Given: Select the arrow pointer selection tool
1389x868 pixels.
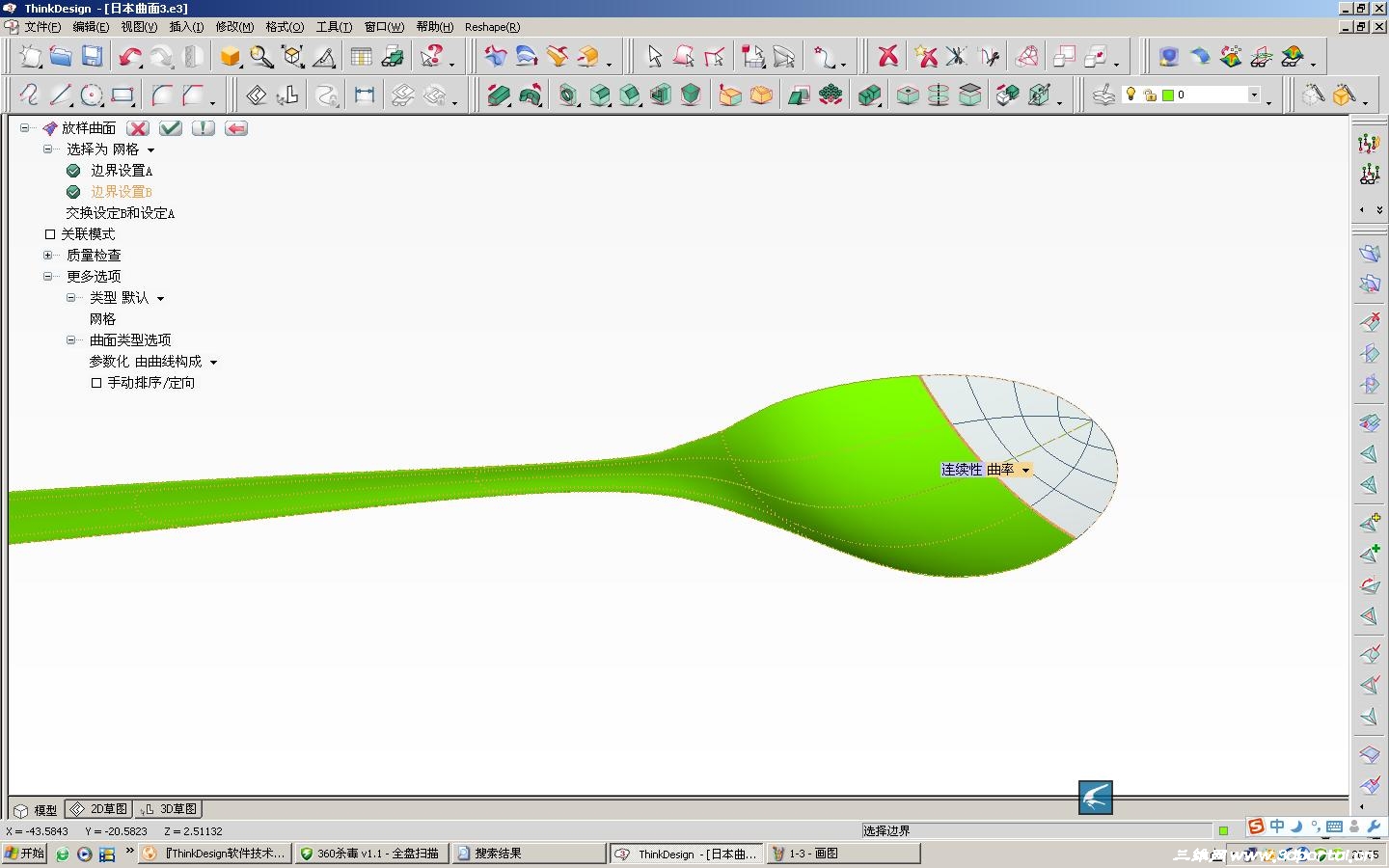Looking at the screenshot, I should pos(654,57).
